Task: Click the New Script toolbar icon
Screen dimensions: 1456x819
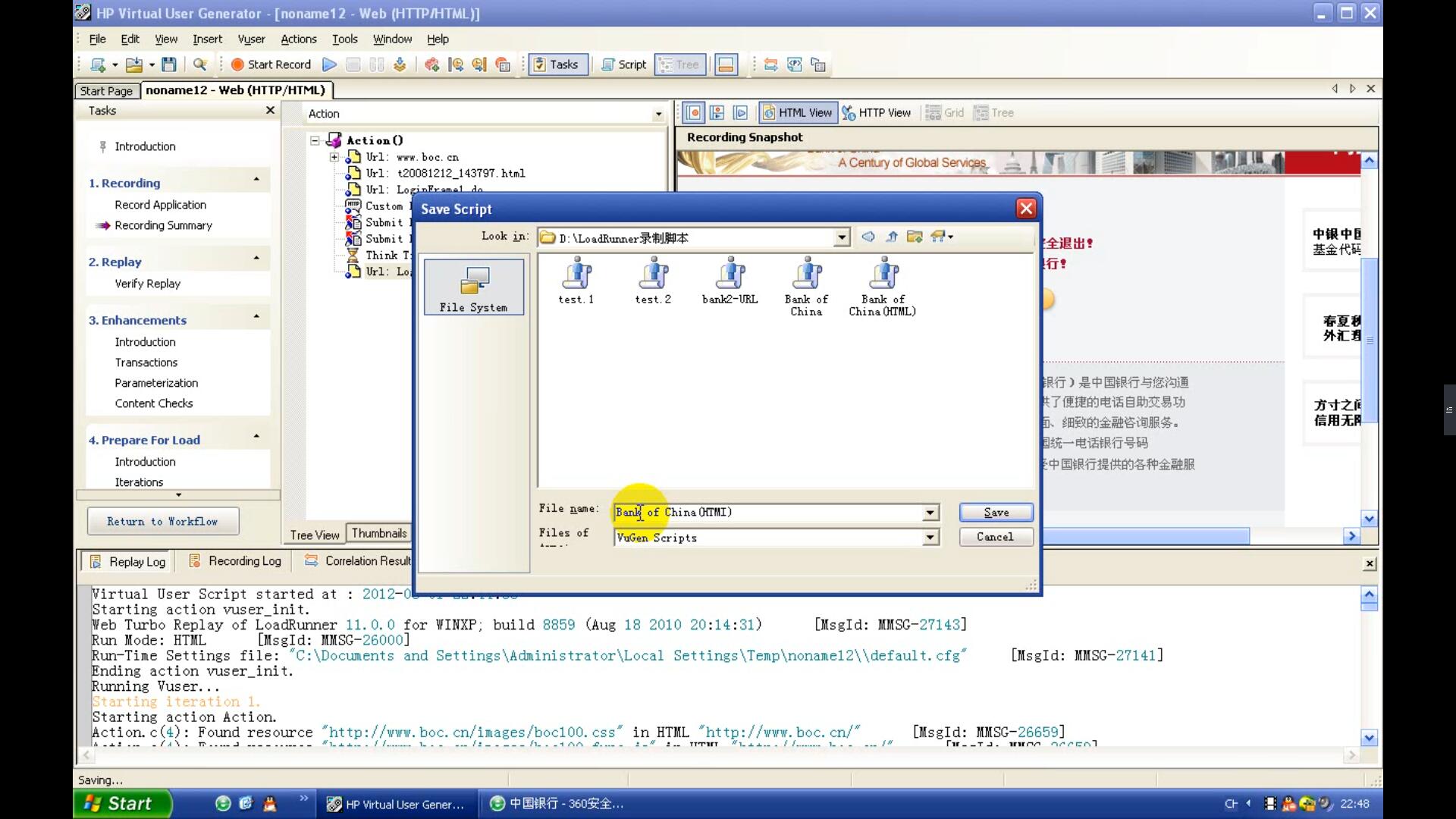Action: [98, 65]
